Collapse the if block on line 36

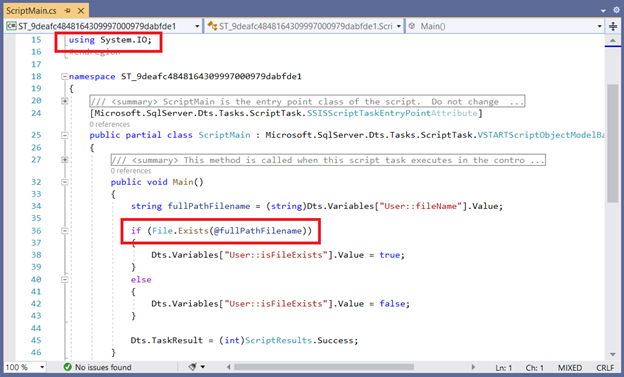click(x=64, y=230)
